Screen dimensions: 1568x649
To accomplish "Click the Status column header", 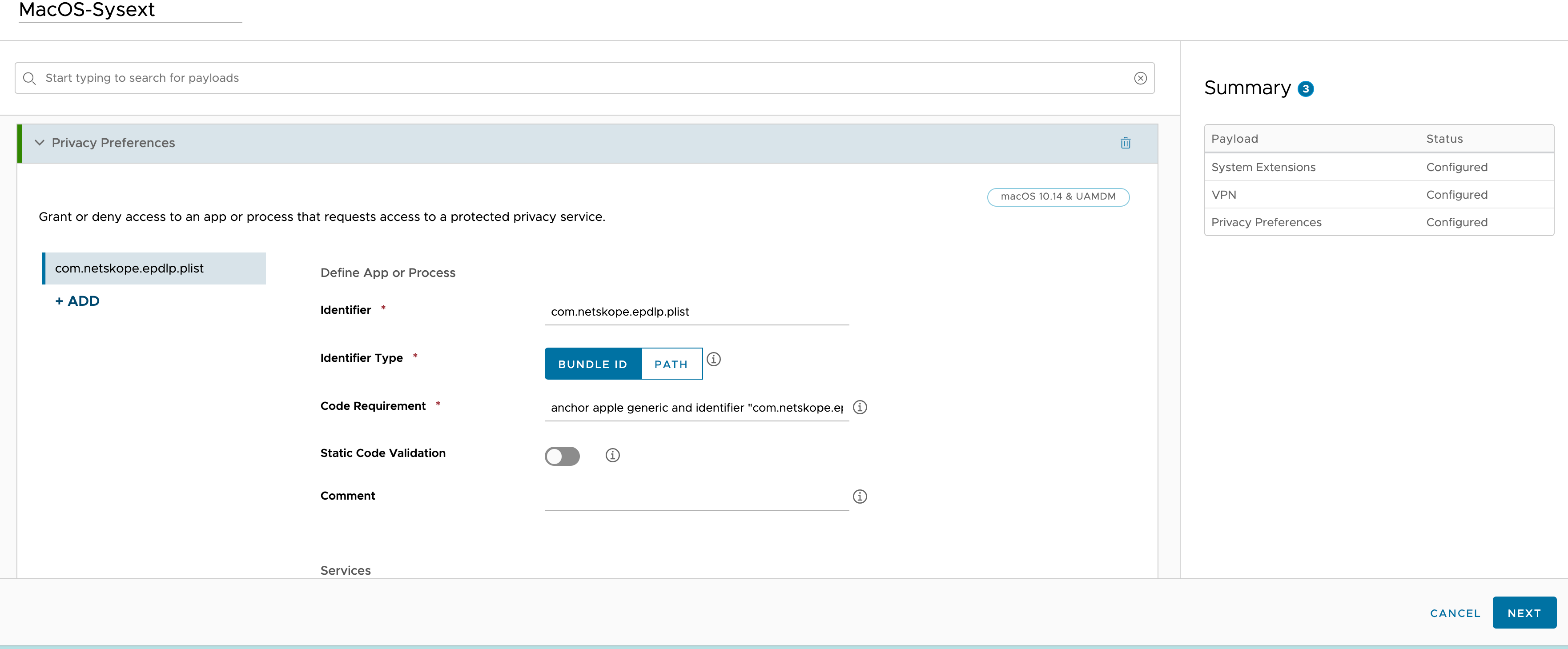I will click(x=1444, y=139).
